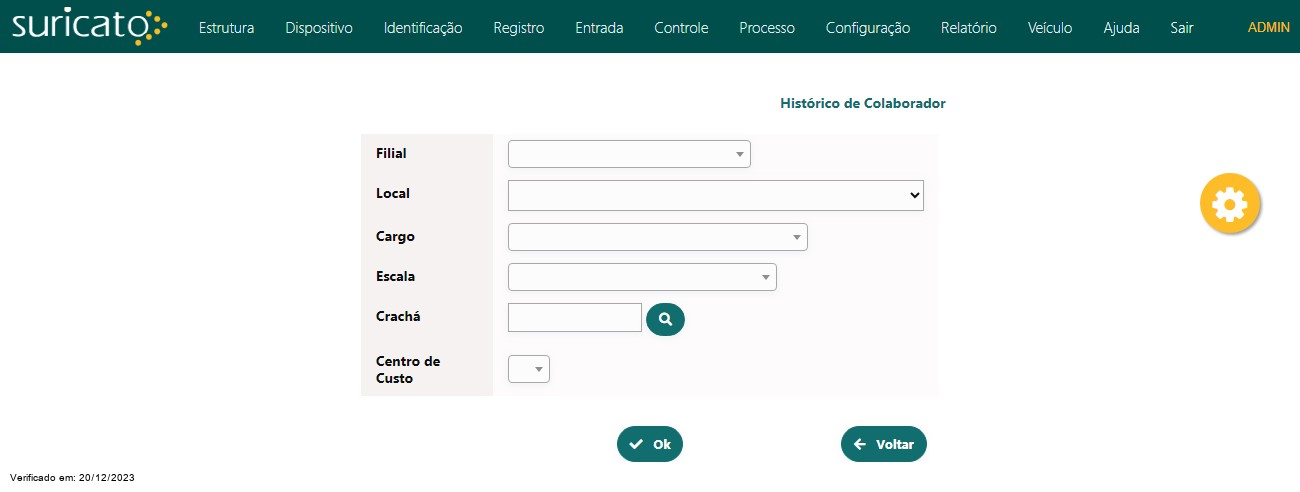Go back using the Voltar button
The height and width of the screenshot is (492, 1300).
click(884, 444)
